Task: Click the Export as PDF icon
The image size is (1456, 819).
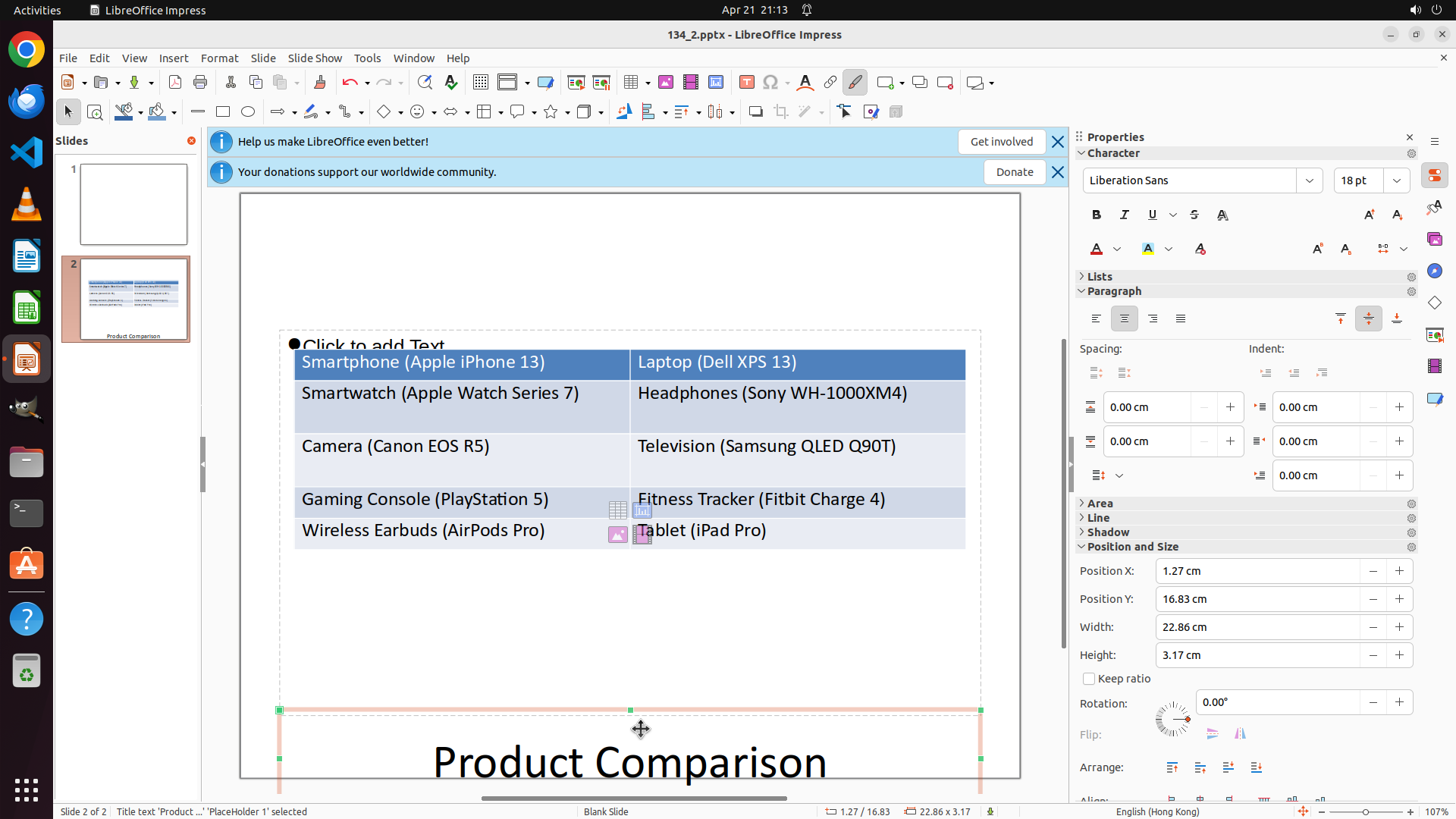Action: pyautogui.click(x=175, y=83)
